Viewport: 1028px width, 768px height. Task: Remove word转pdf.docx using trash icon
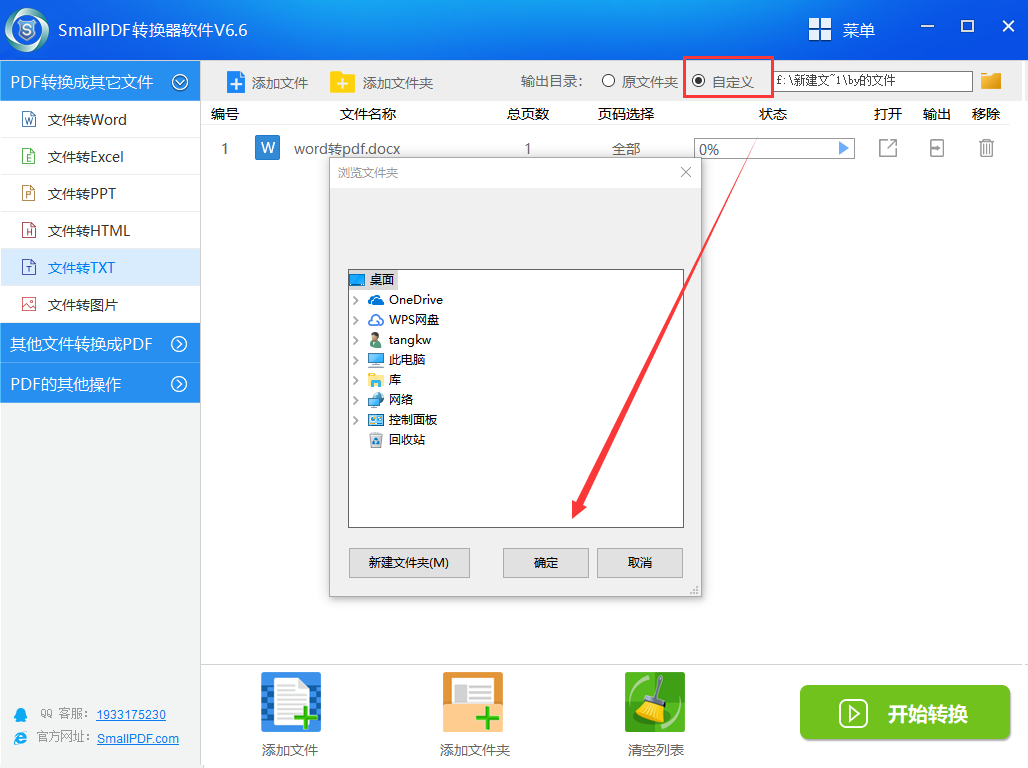pyautogui.click(x=986, y=148)
